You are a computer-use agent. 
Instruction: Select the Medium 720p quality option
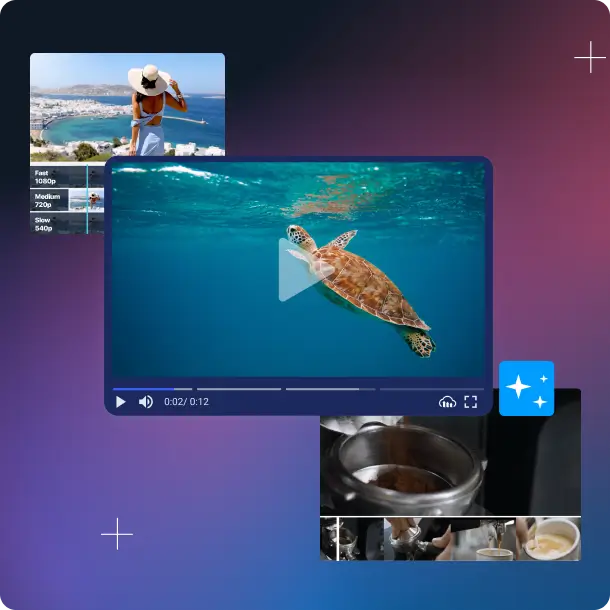coord(49,200)
